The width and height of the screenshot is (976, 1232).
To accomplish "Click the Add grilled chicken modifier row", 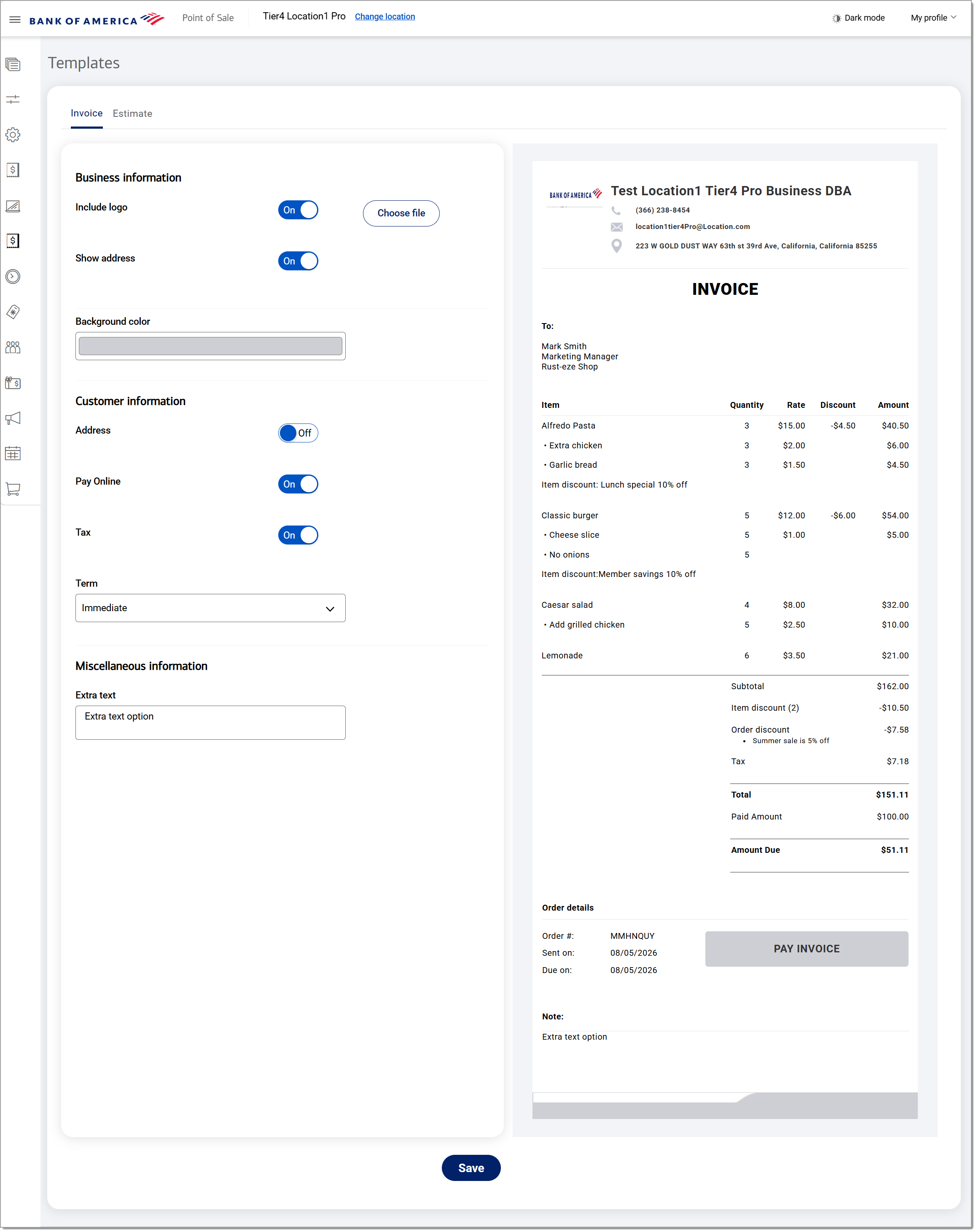I will pos(725,625).
